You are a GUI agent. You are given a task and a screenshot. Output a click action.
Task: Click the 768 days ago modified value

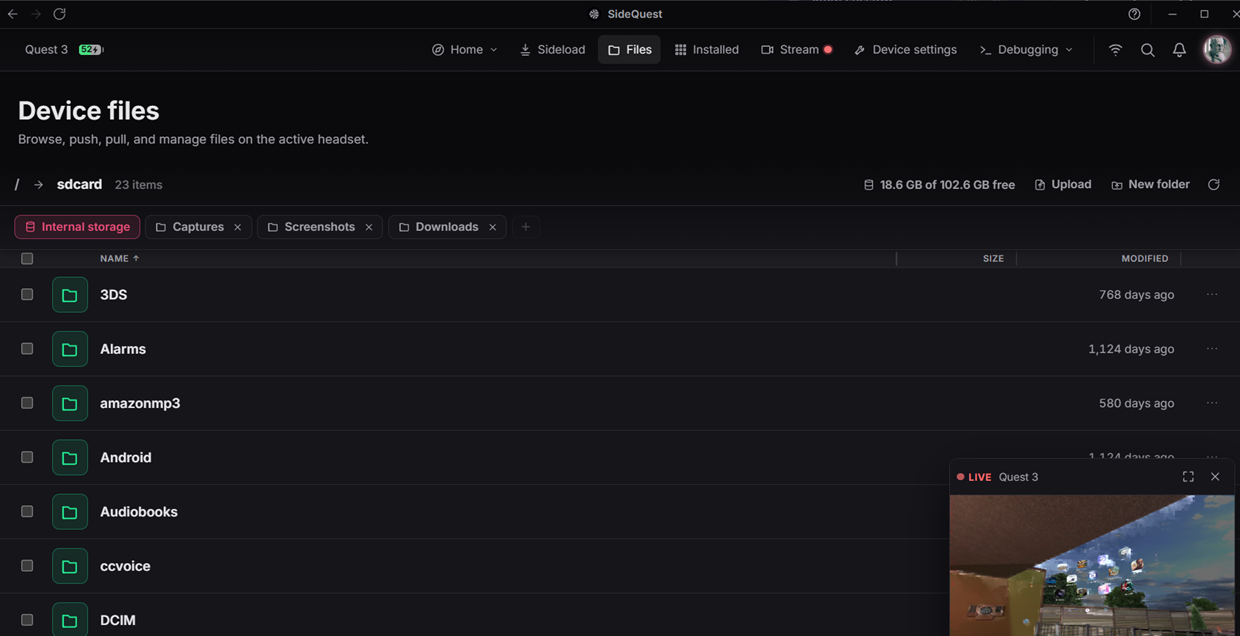[1136, 295]
